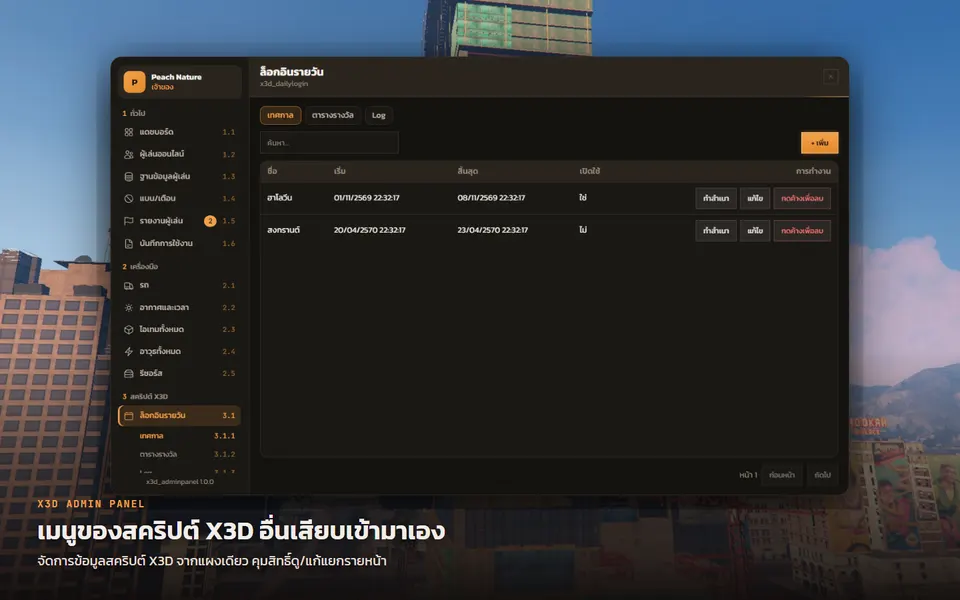This screenshot has width=960, height=600.
Task: Click end date 08/11/2569 22:32:17
Action: (491, 198)
